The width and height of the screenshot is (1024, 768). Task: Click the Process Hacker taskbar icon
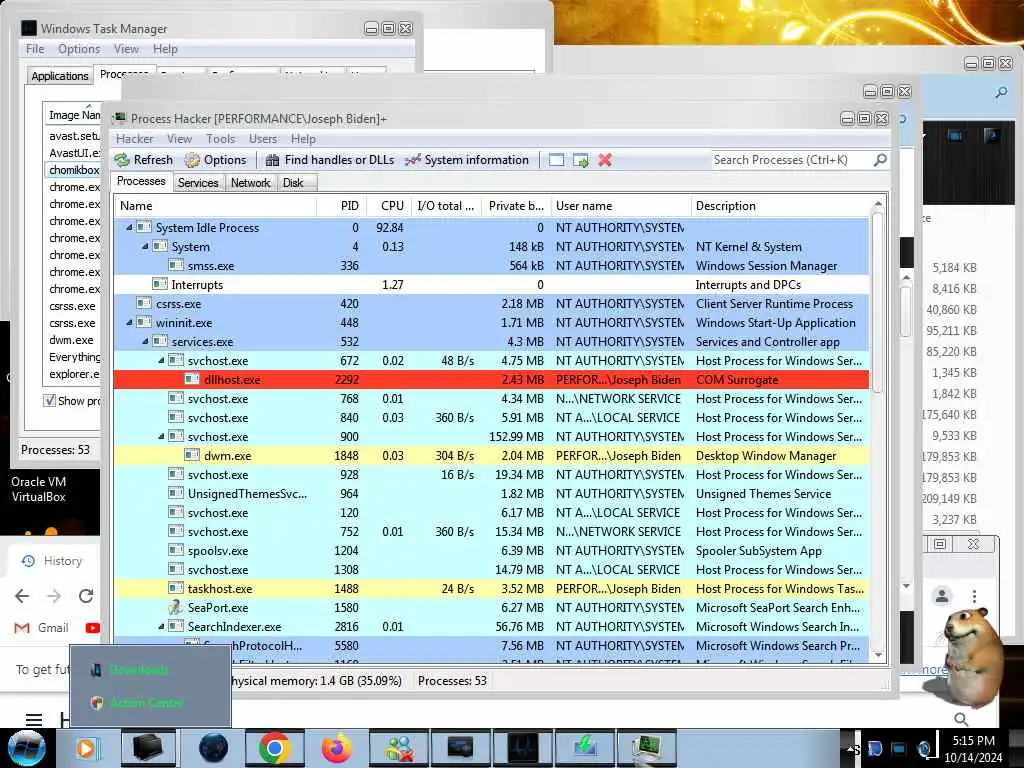pos(647,748)
